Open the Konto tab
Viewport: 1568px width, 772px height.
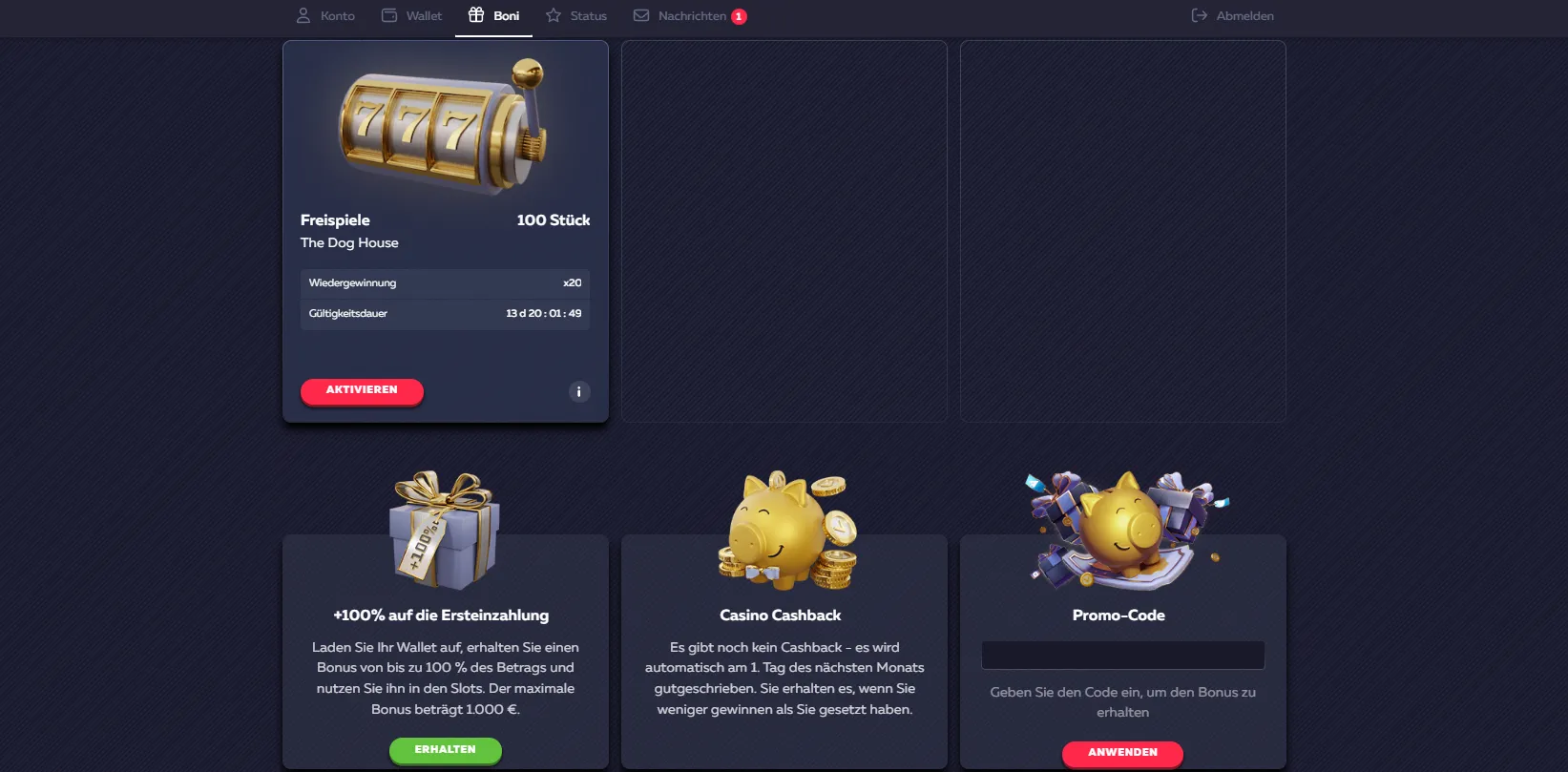325,15
